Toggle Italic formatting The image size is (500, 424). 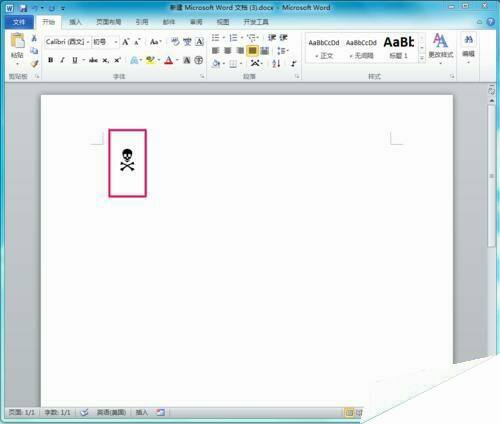click(62, 60)
